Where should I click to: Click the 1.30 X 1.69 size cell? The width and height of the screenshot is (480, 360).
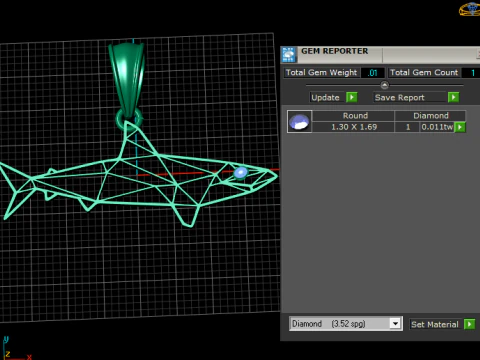pyautogui.click(x=354, y=127)
